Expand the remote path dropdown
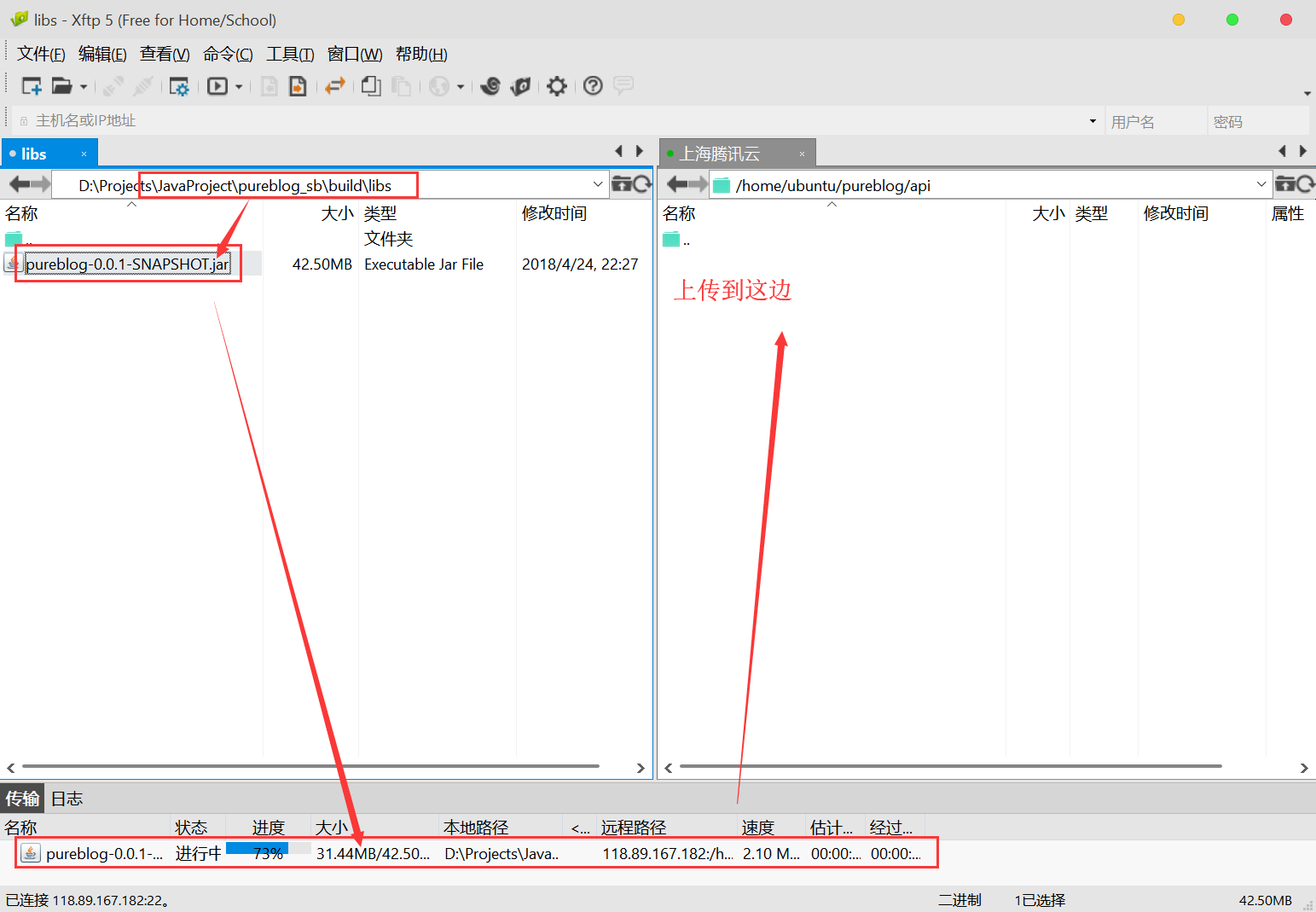Screen dimensions: 1316x912 click(x=1261, y=184)
